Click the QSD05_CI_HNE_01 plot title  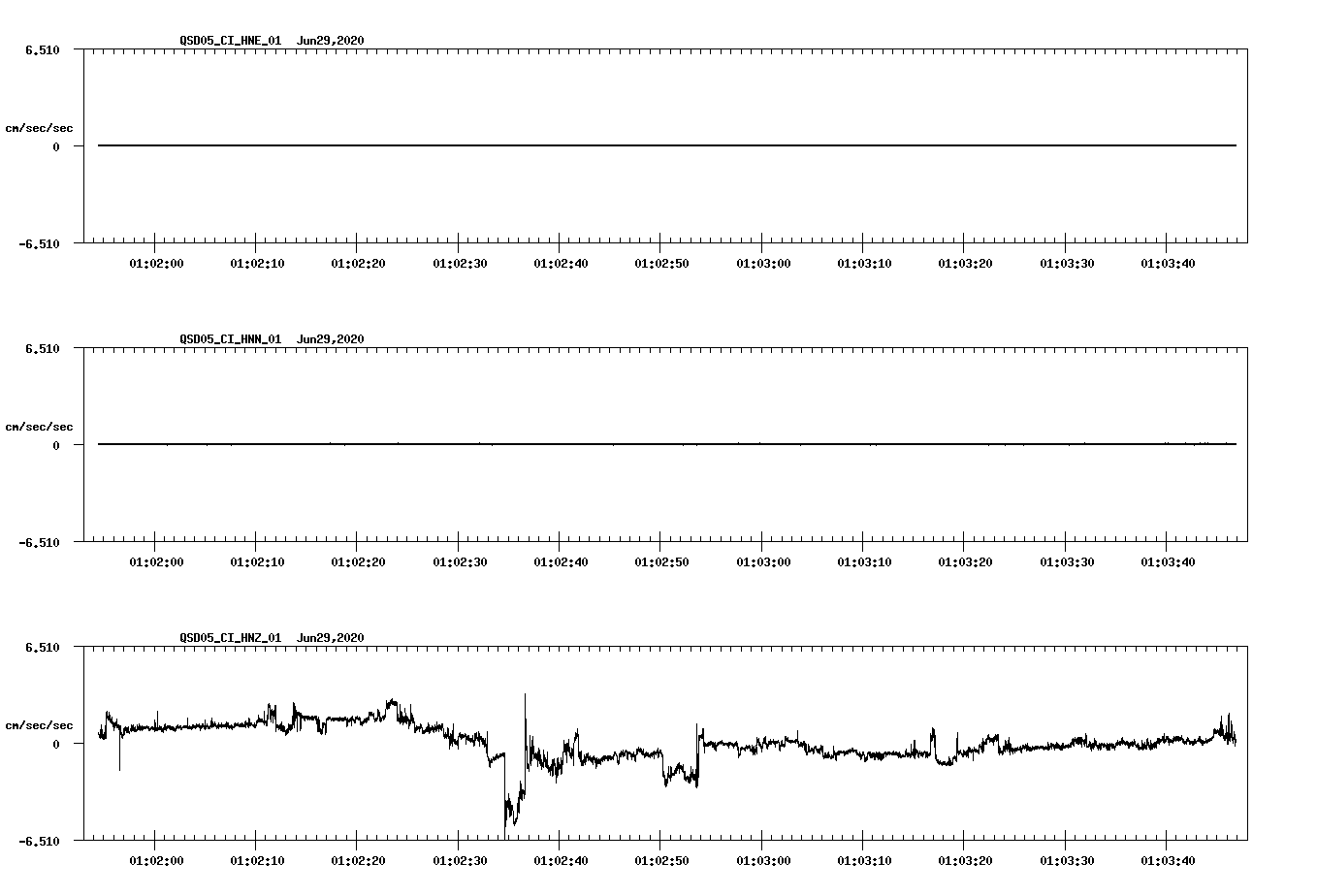pos(230,41)
